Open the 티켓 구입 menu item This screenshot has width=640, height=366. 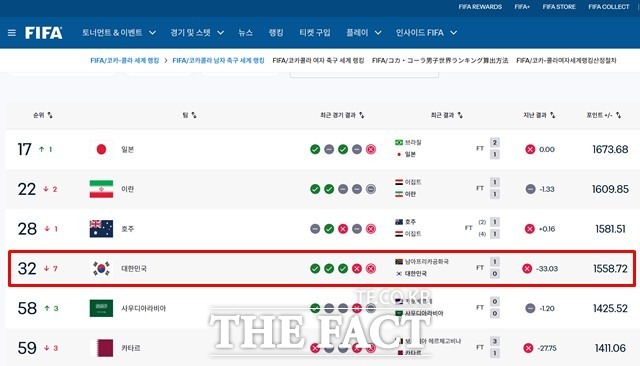pos(315,33)
